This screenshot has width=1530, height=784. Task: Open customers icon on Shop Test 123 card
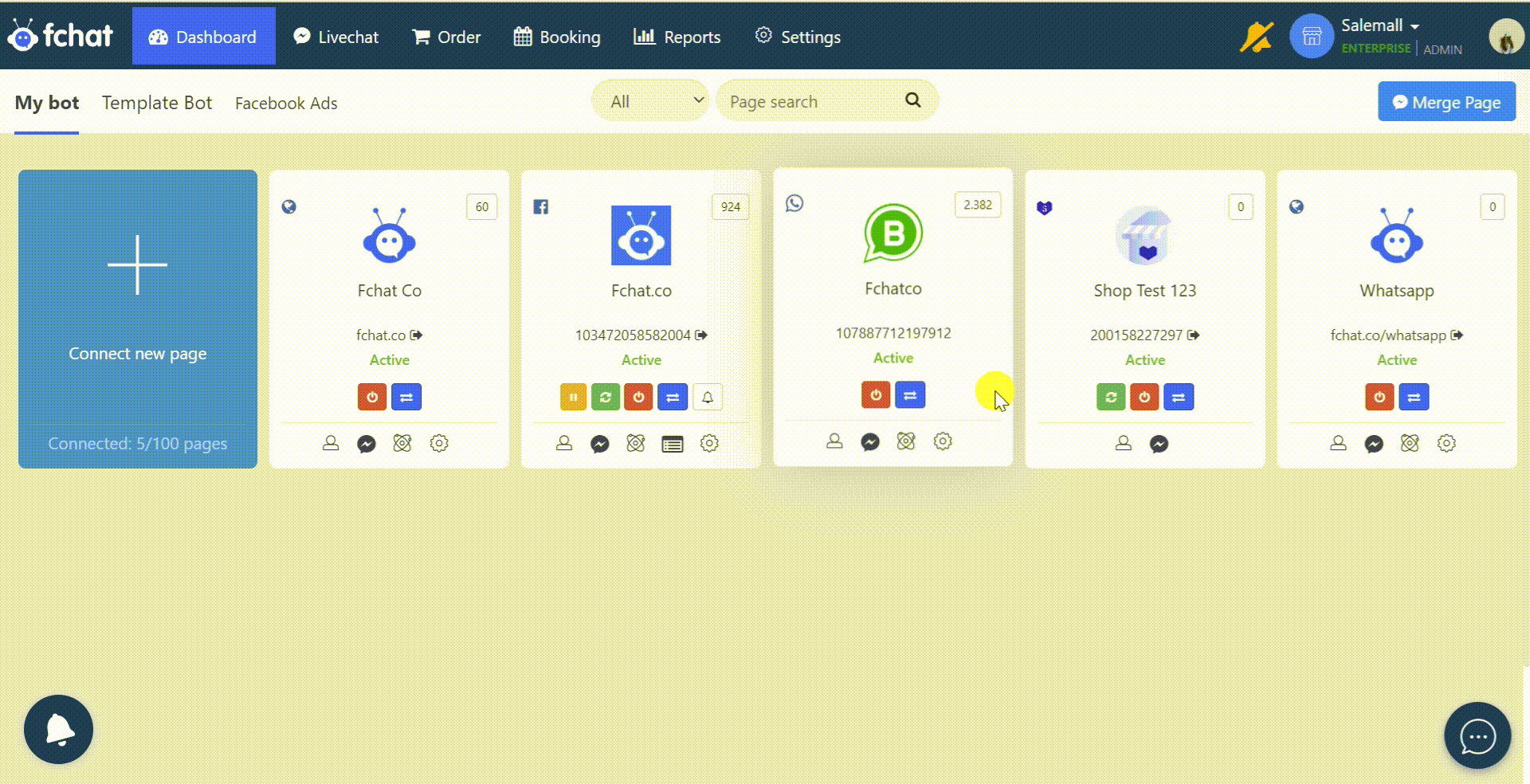click(1124, 443)
